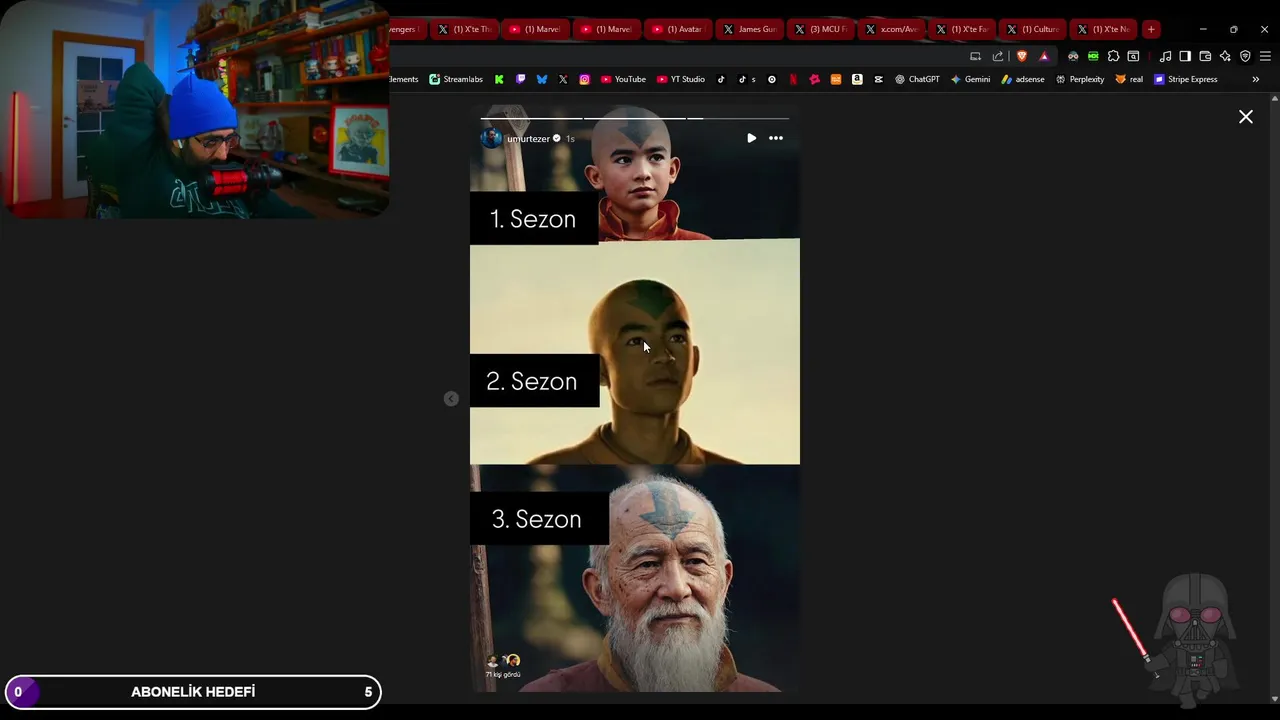This screenshot has height=720, width=1280.
Task: Open a new browser tab
Action: (1151, 29)
